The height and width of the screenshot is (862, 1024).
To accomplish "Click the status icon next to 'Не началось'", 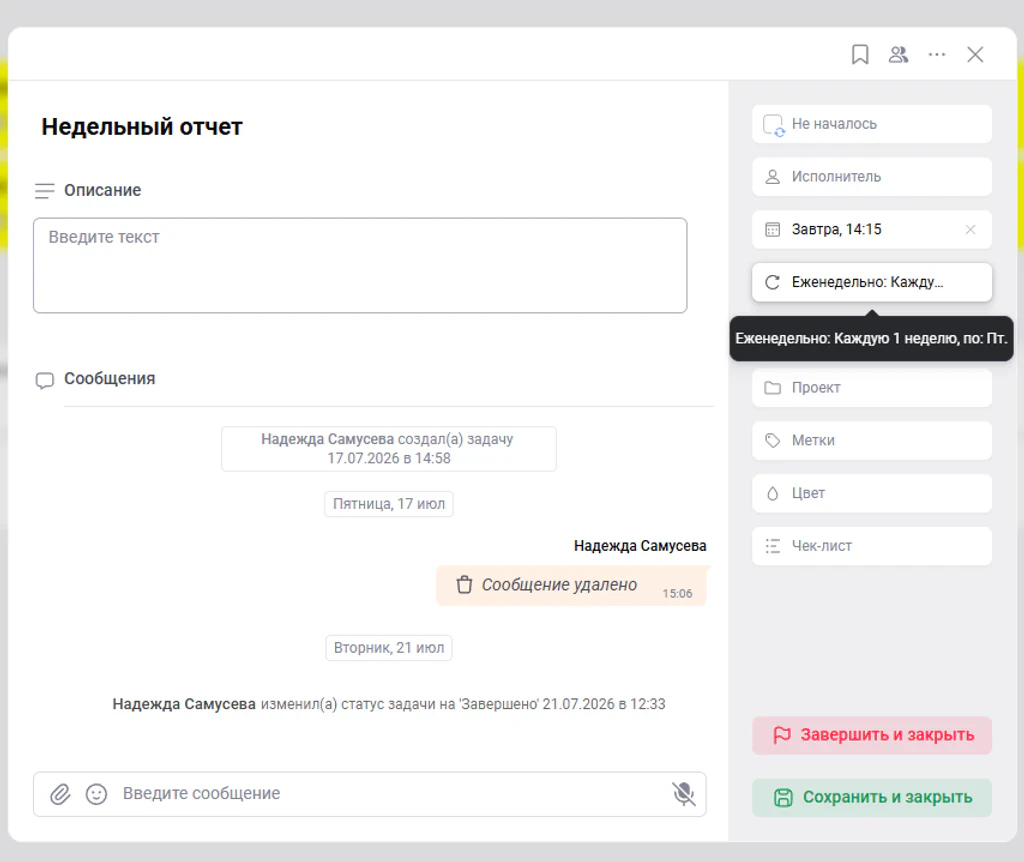I will (774, 125).
